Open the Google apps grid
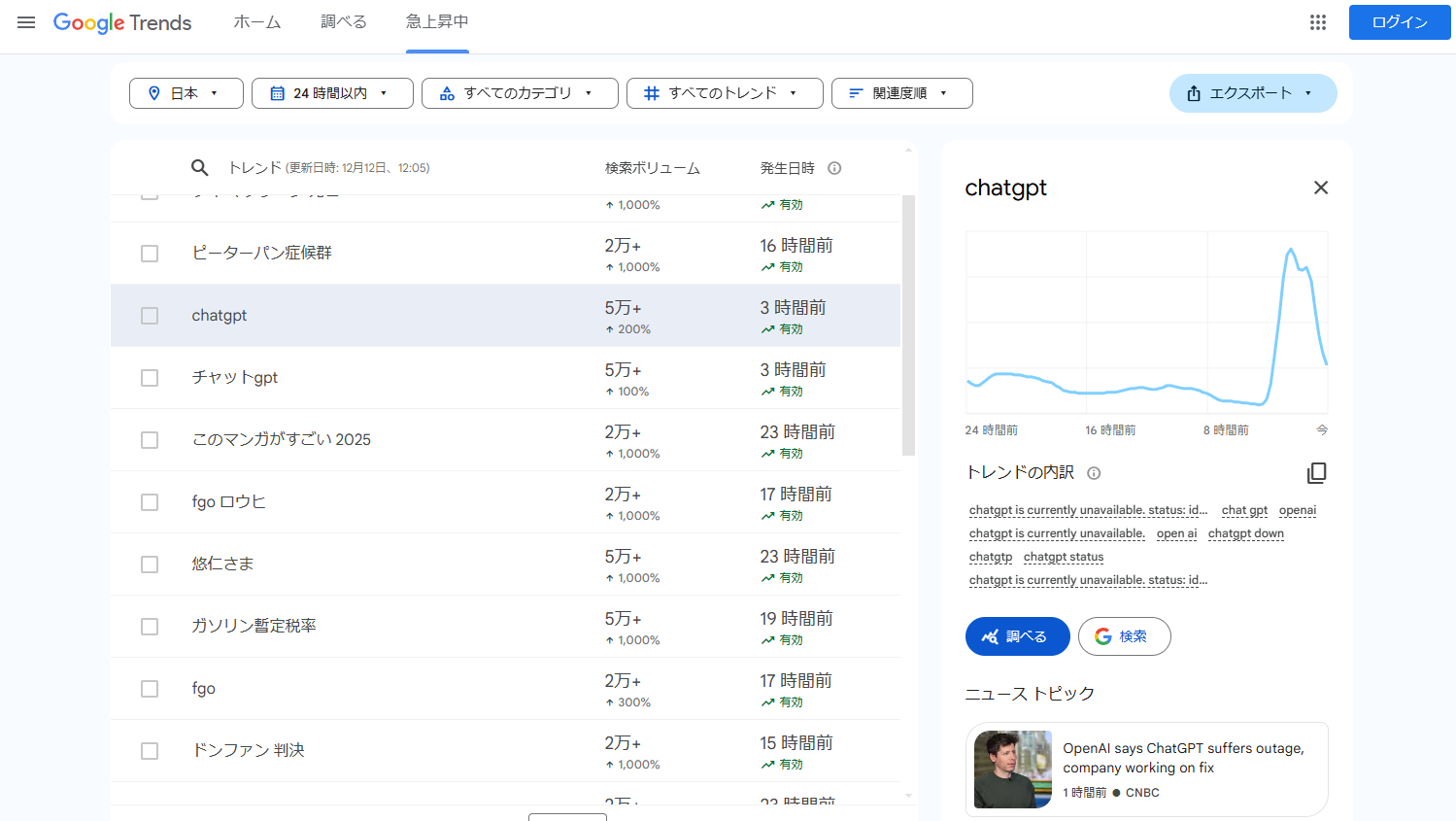 pos(1318,21)
